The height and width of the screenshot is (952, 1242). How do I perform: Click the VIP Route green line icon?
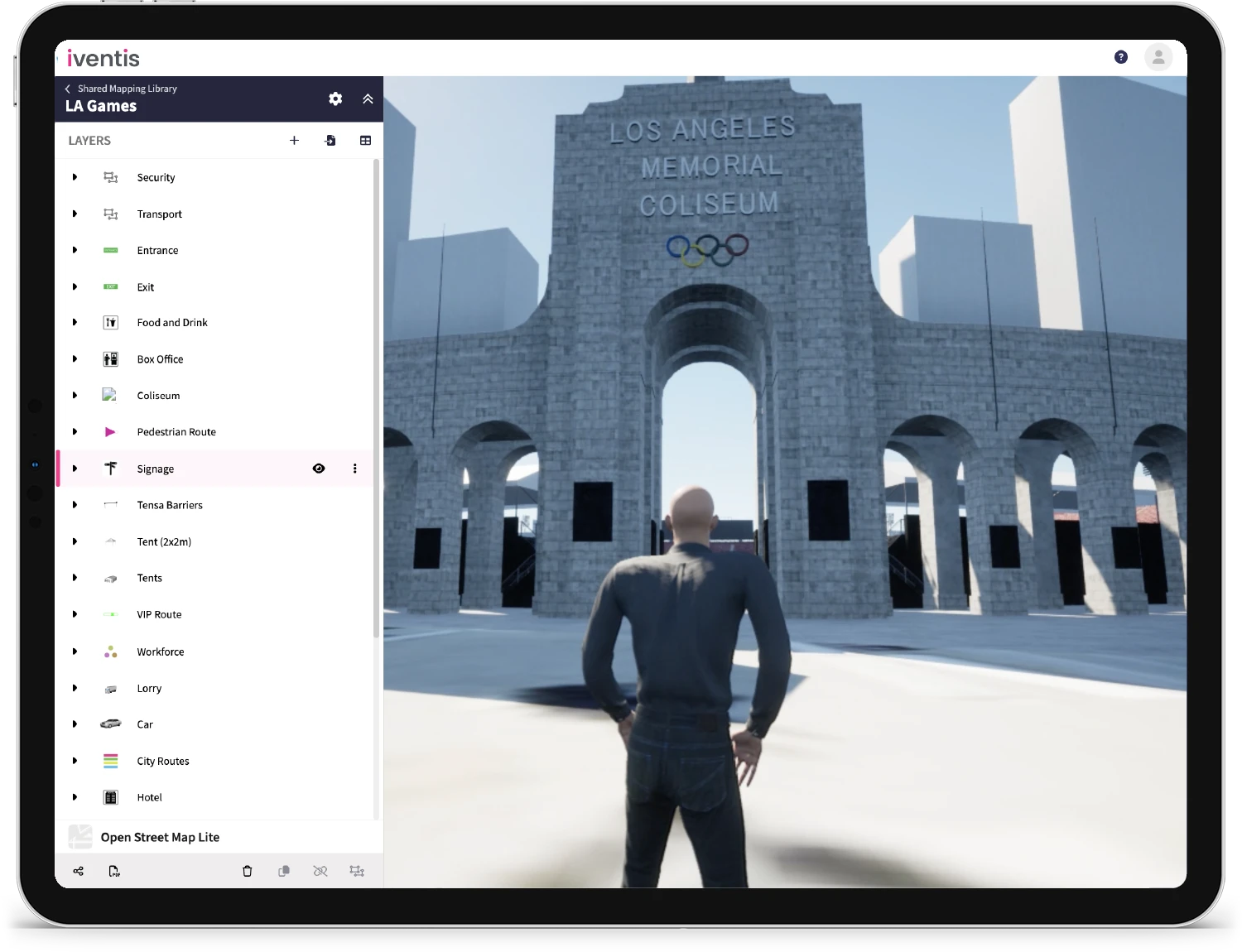[x=110, y=614]
